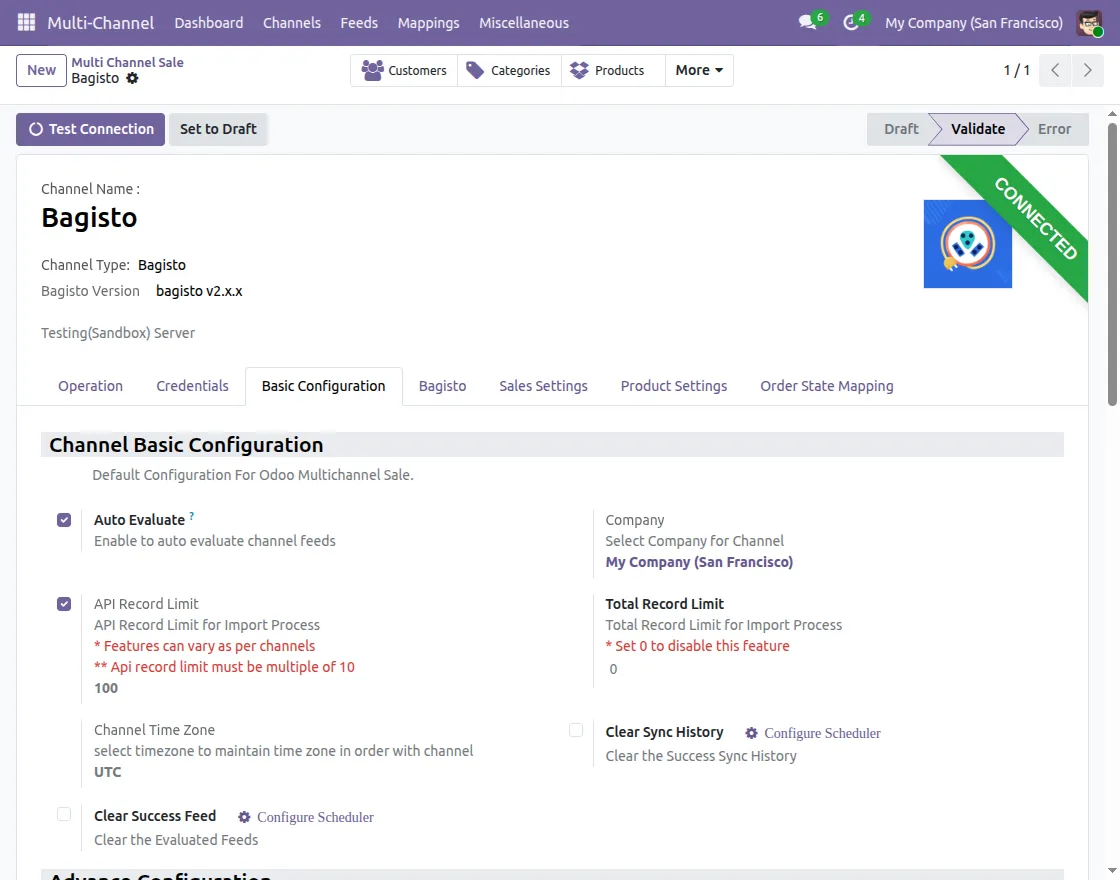Click the Total Record Limit value 0

click(613, 669)
